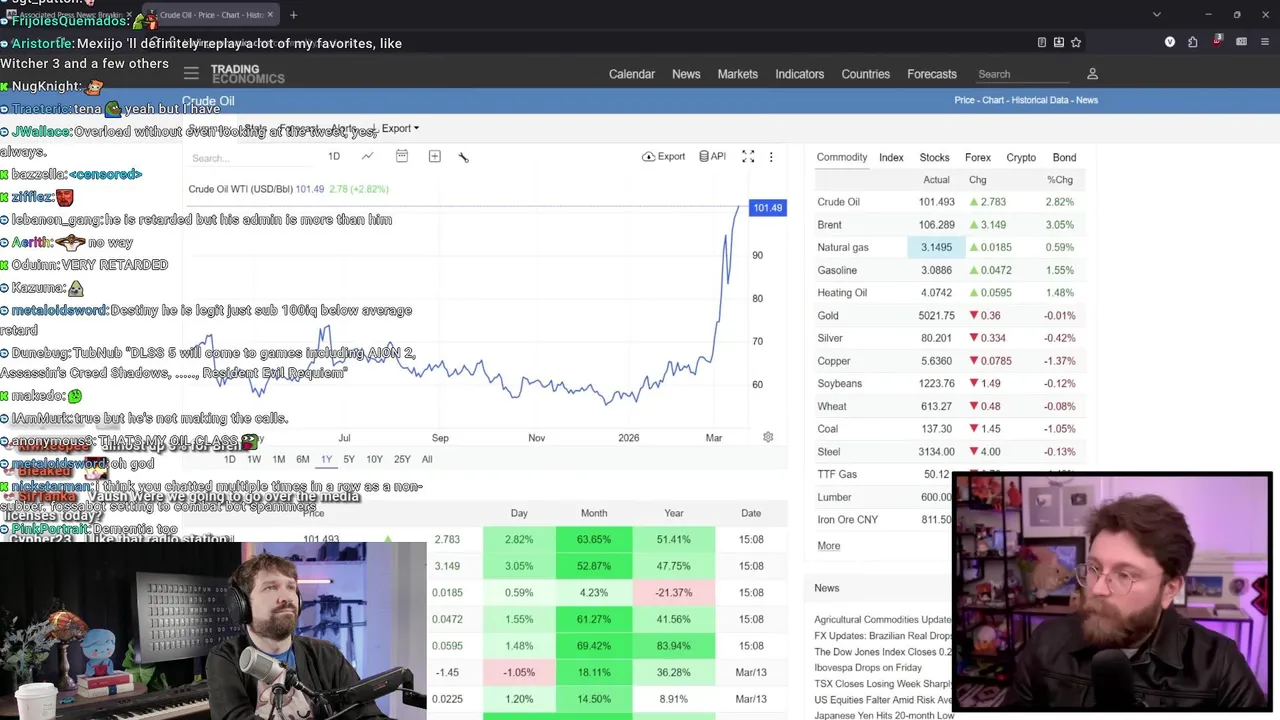Screen dimensions: 1280x720
Task: Open the V extension icon
Action: [1169, 42]
